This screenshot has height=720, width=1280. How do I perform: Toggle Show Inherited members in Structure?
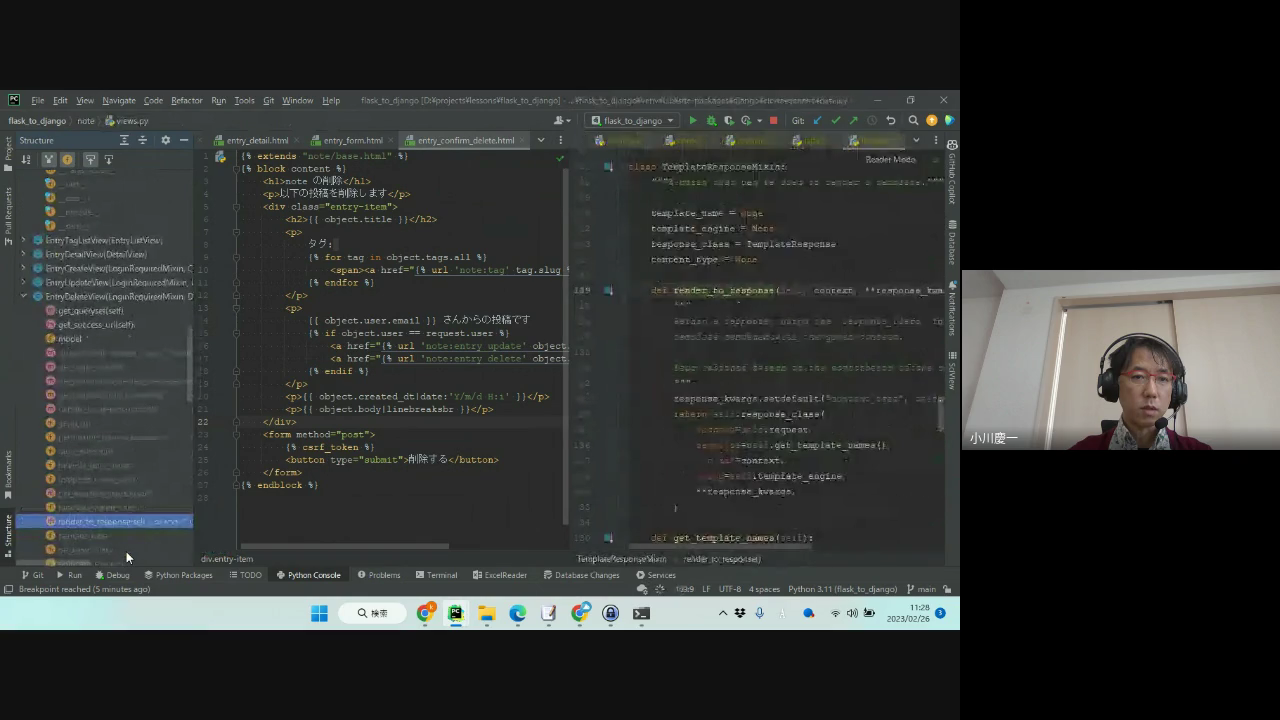tap(48, 160)
